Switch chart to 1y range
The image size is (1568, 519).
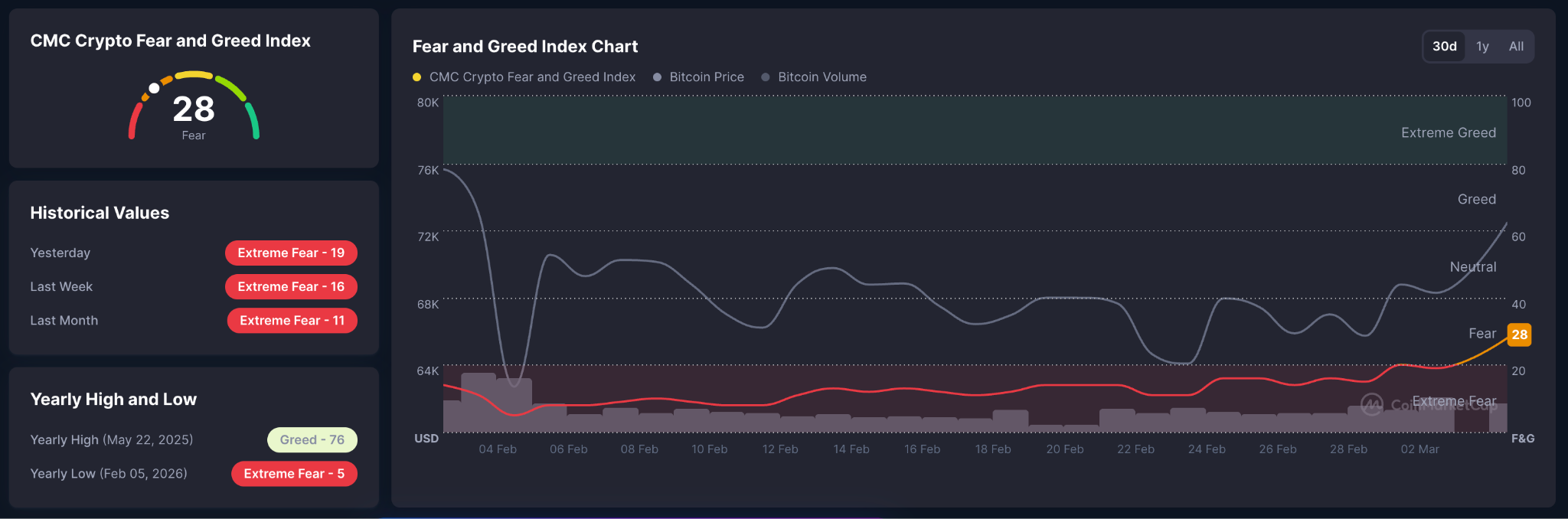(x=1482, y=47)
